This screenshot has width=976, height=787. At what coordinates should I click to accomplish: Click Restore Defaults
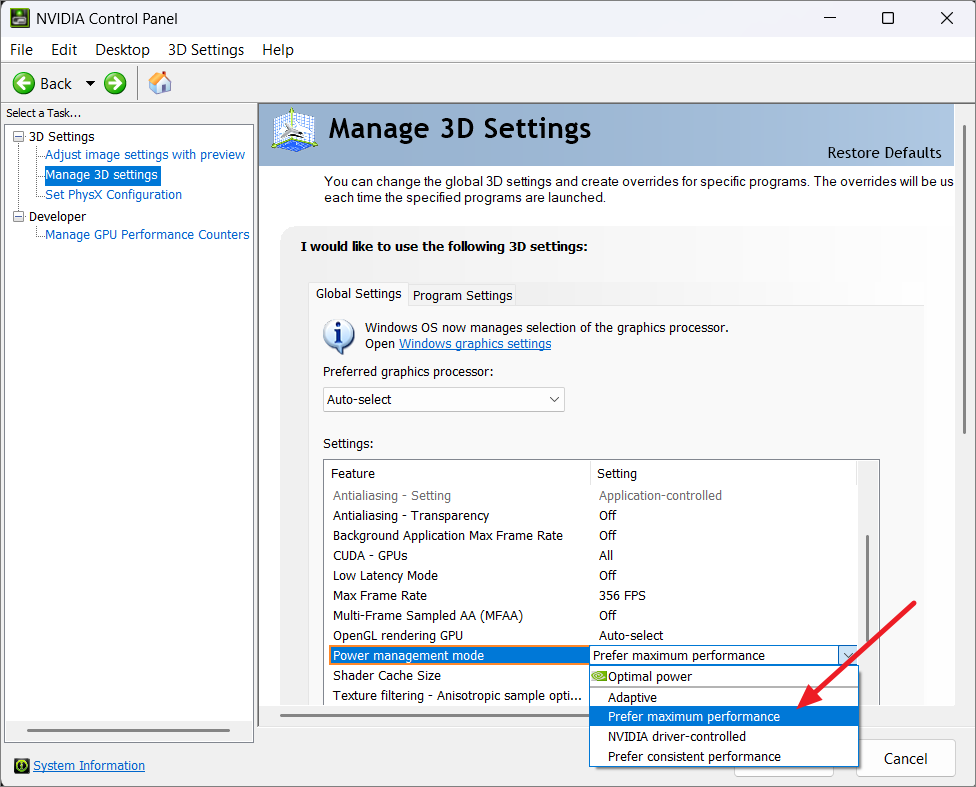tap(884, 153)
